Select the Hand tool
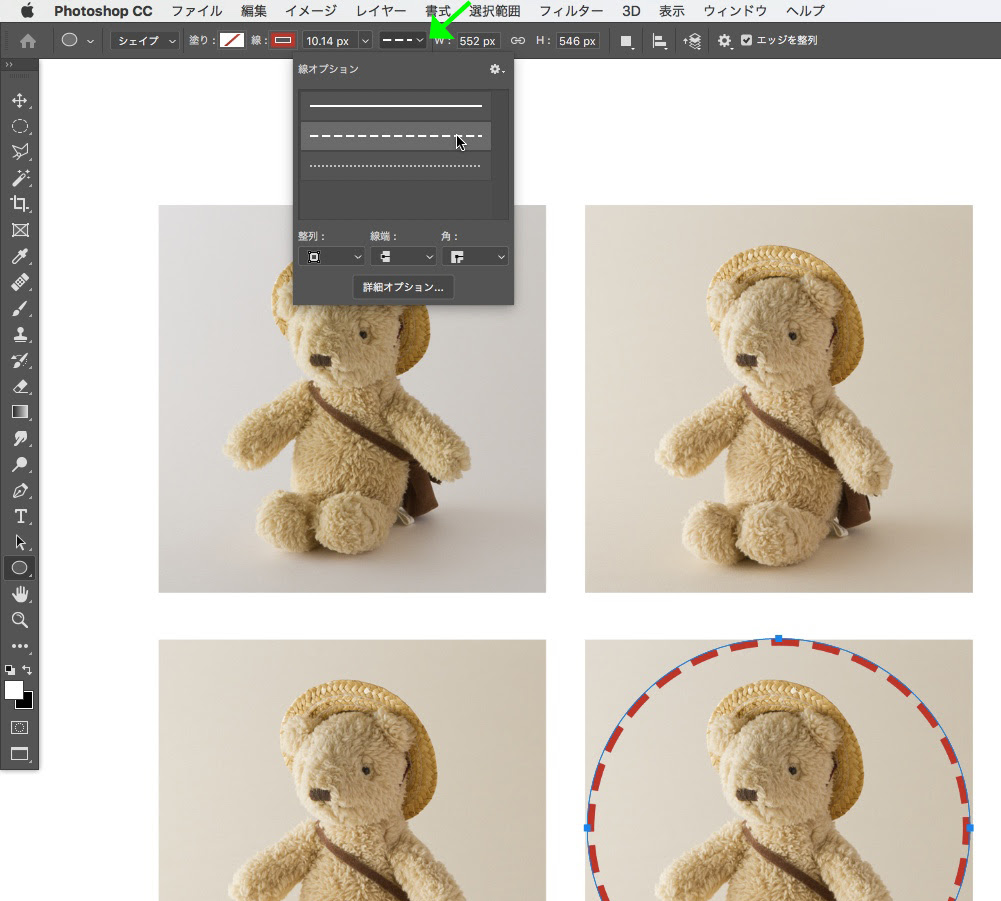The image size is (1001, 901). pos(20,594)
